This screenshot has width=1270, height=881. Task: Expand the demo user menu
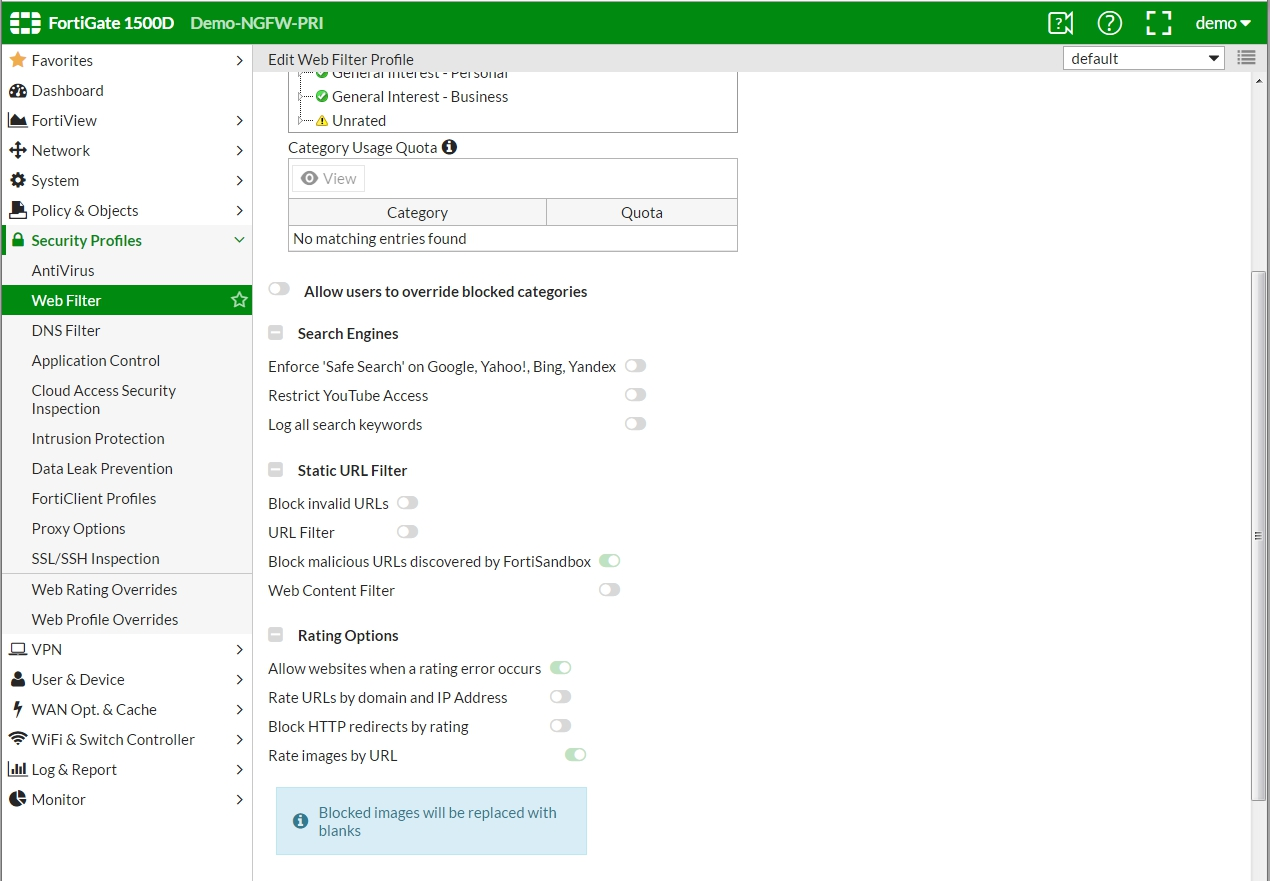click(x=1223, y=23)
